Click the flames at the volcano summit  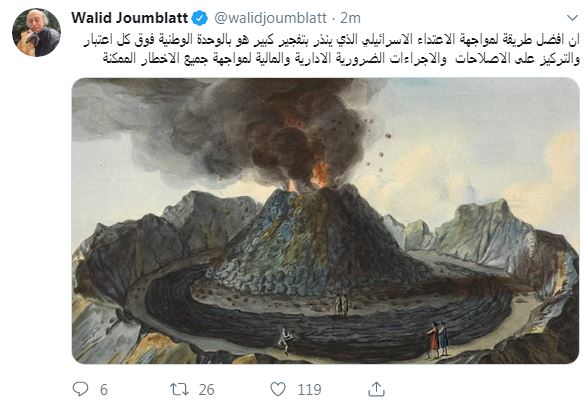(x=317, y=176)
